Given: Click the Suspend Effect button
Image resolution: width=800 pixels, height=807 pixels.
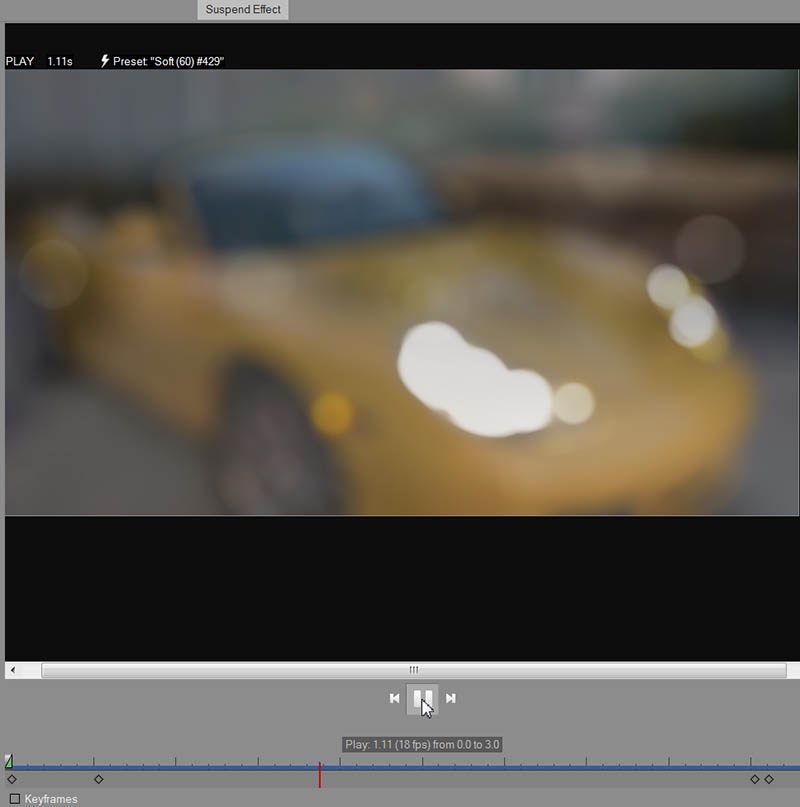Looking at the screenshot, I should [x=242, y=9].
